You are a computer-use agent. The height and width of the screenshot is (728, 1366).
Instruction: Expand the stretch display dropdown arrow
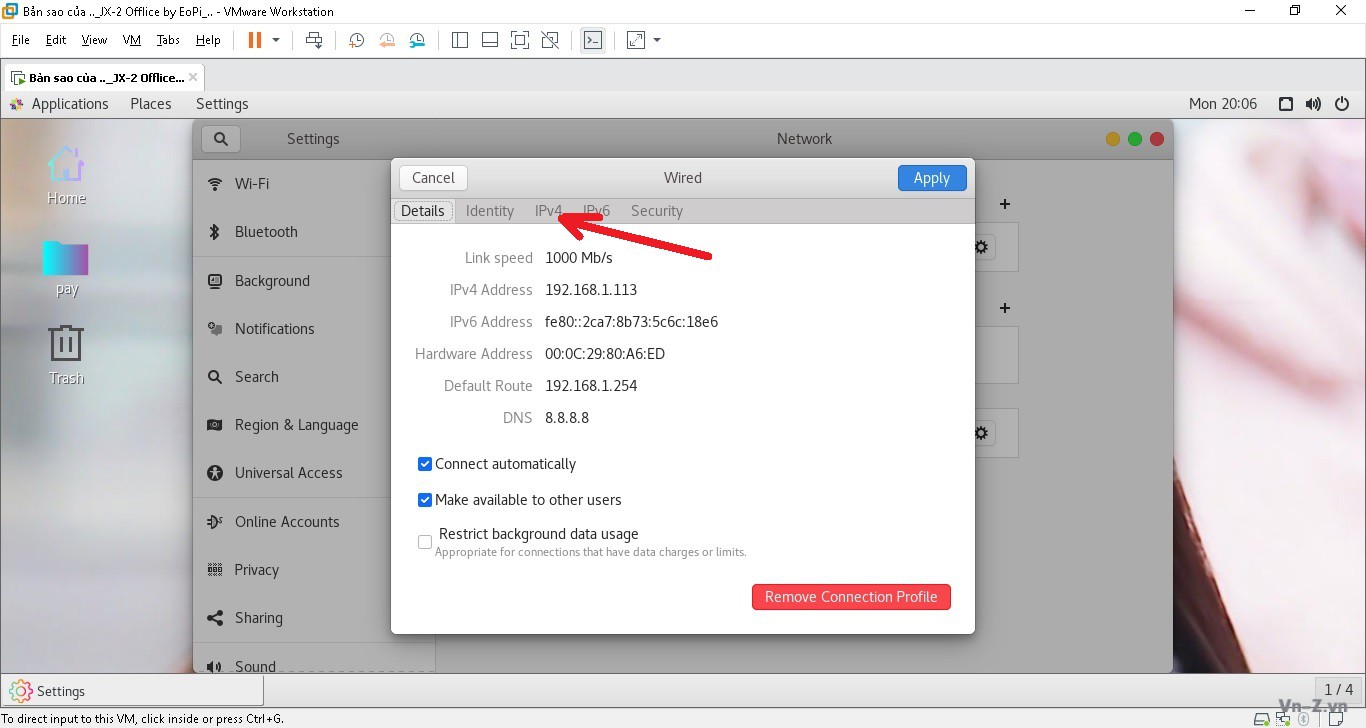[x=657, y=40]
